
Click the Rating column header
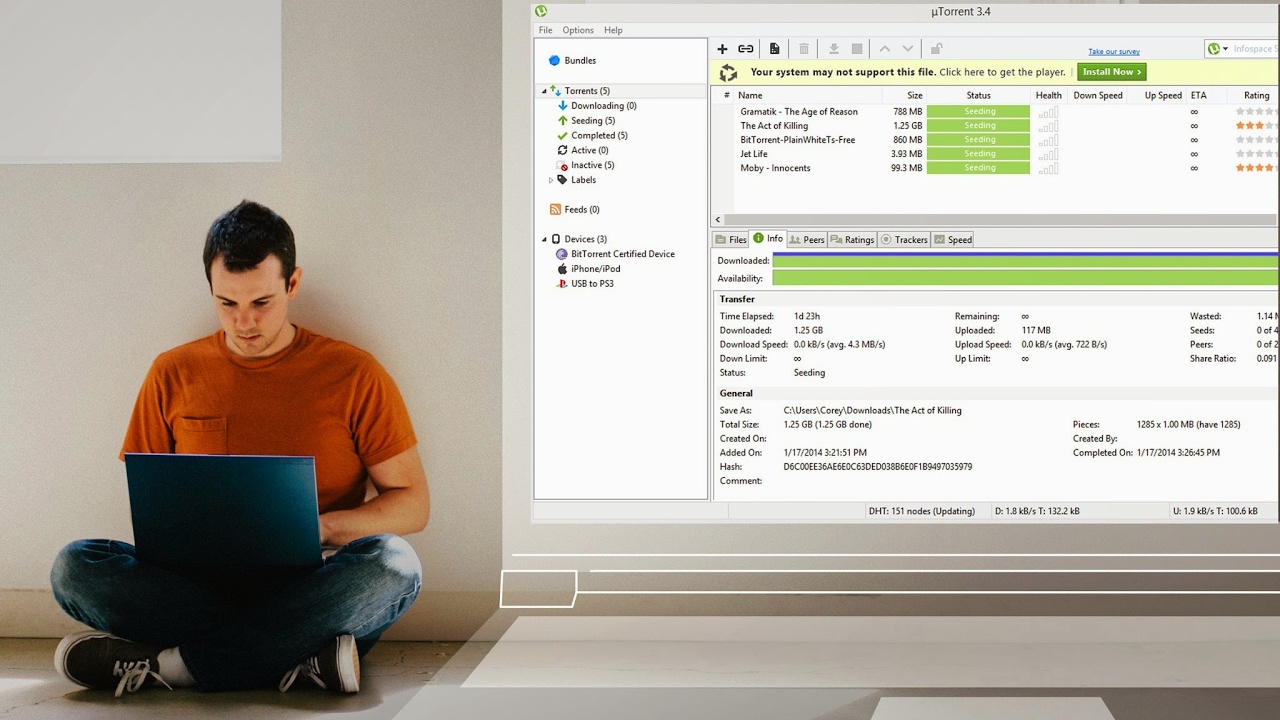1256,96
